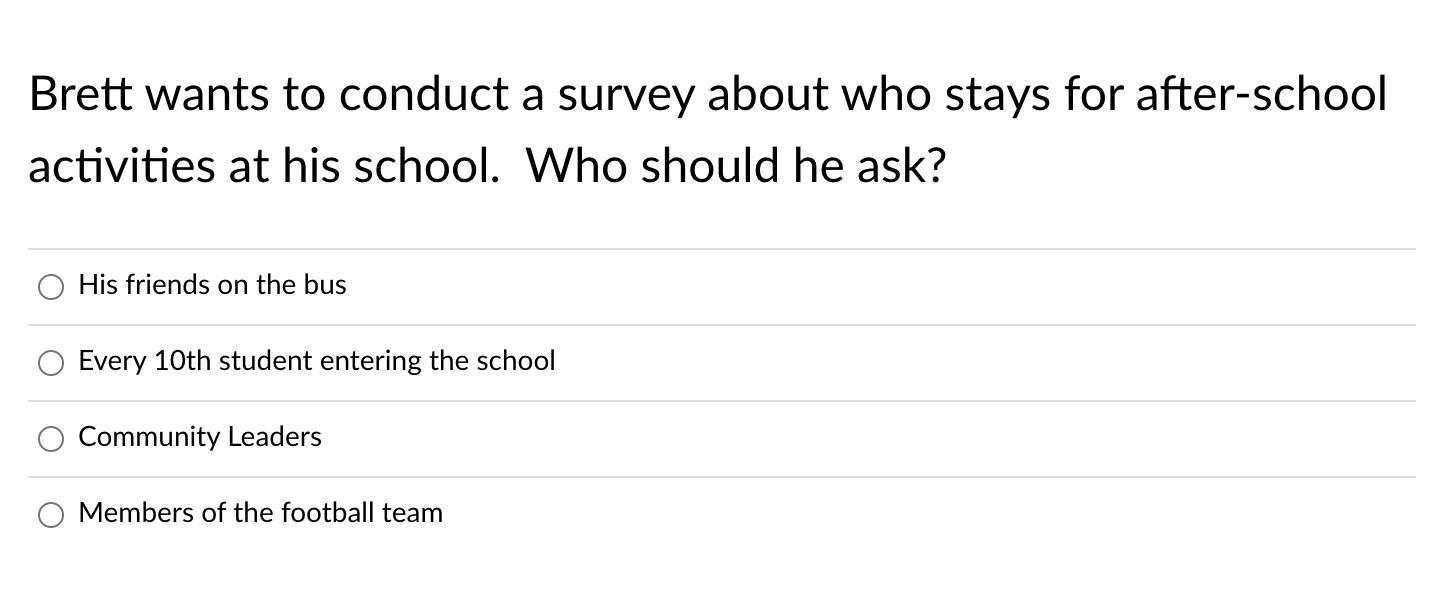
Task: Pick the 'Members of the football team' radio button
Action: pyautogui.click(x=51, y=515)
